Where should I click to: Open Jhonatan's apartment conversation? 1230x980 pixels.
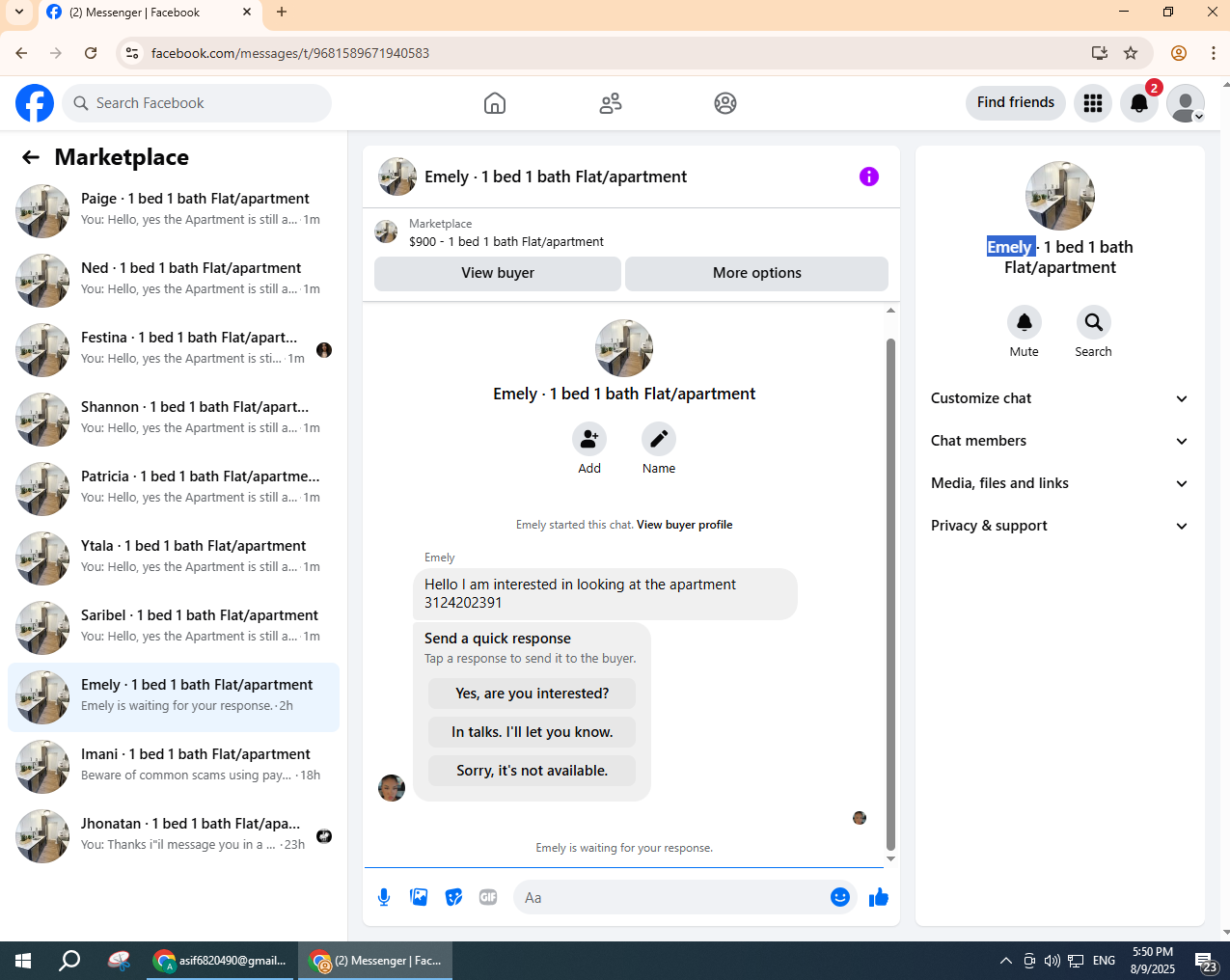click(174, 836)
